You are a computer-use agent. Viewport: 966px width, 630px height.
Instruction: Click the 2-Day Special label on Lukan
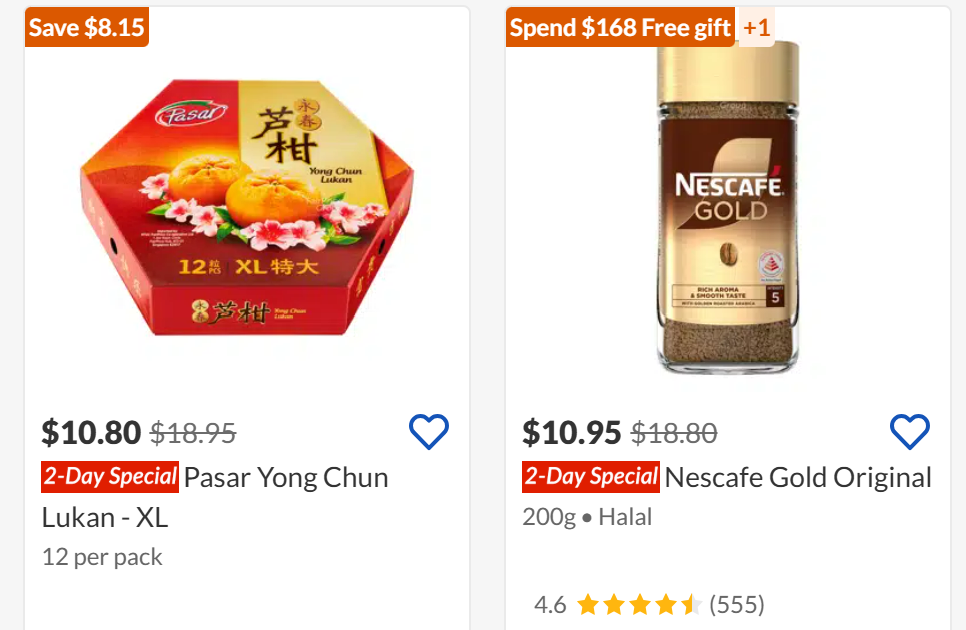pos(110,477)
